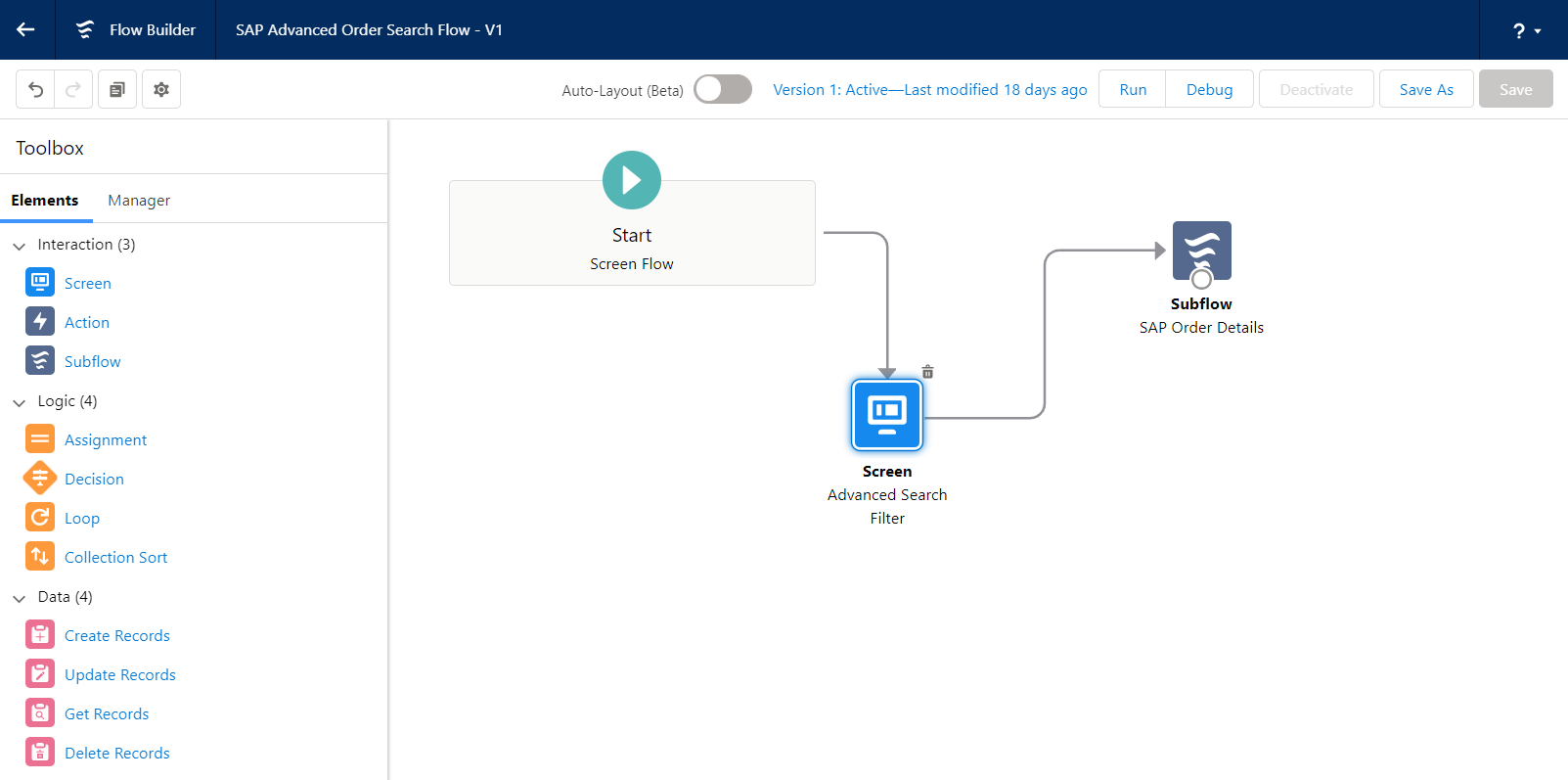Toggle the Auto-Layout (Beta) switch
Viewport: 1568px width, 780px height.
coord(723,89)
